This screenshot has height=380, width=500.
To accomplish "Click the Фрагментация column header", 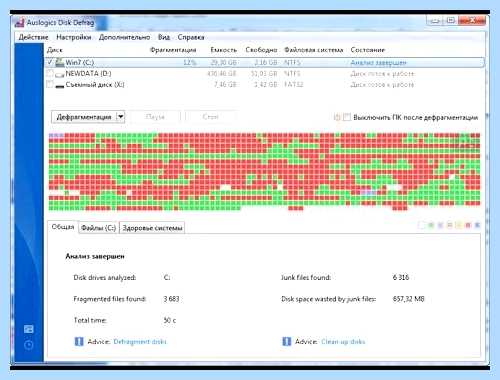I will click(173, 50).
